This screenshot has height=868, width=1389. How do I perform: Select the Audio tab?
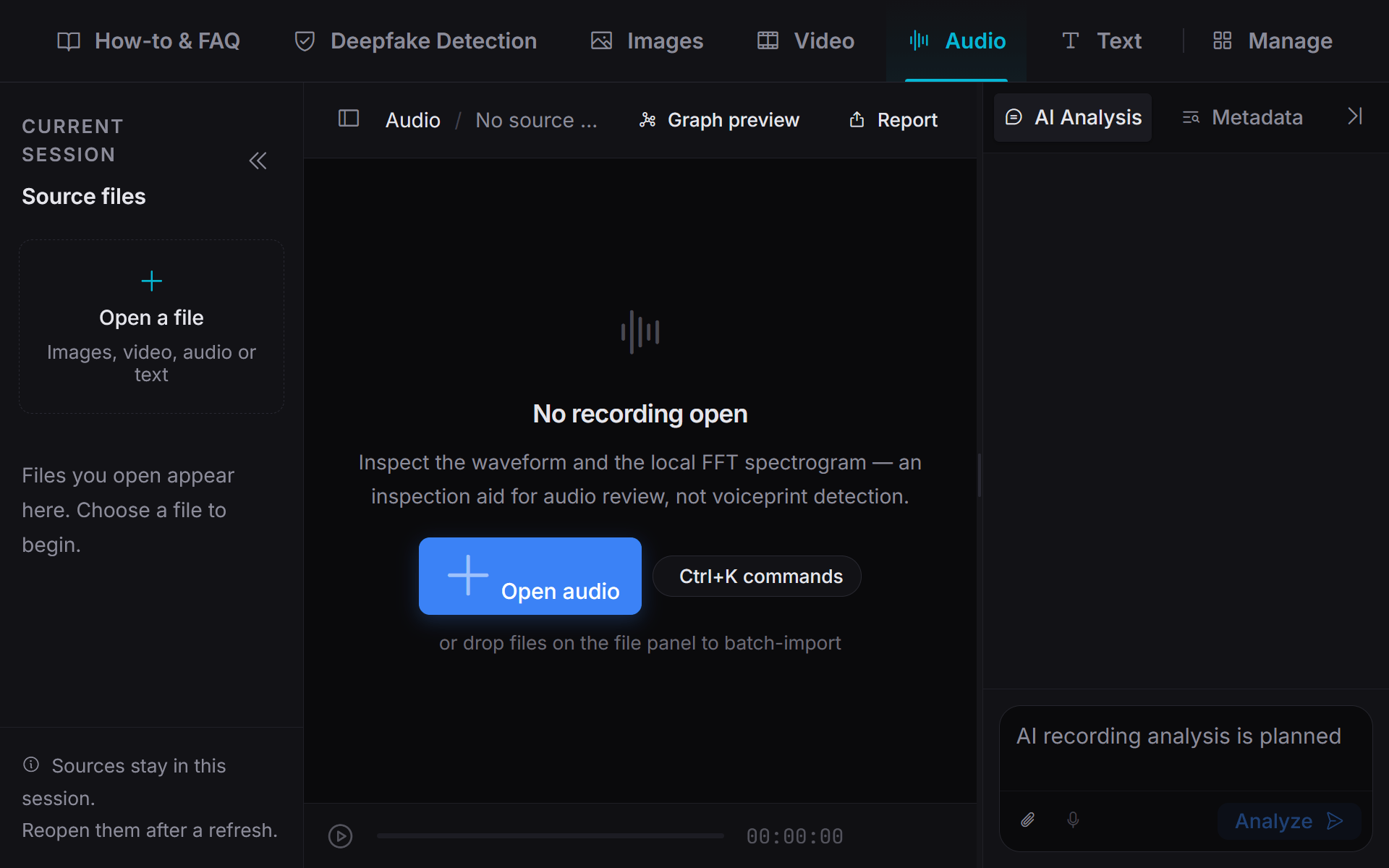[x=956, y=41]
